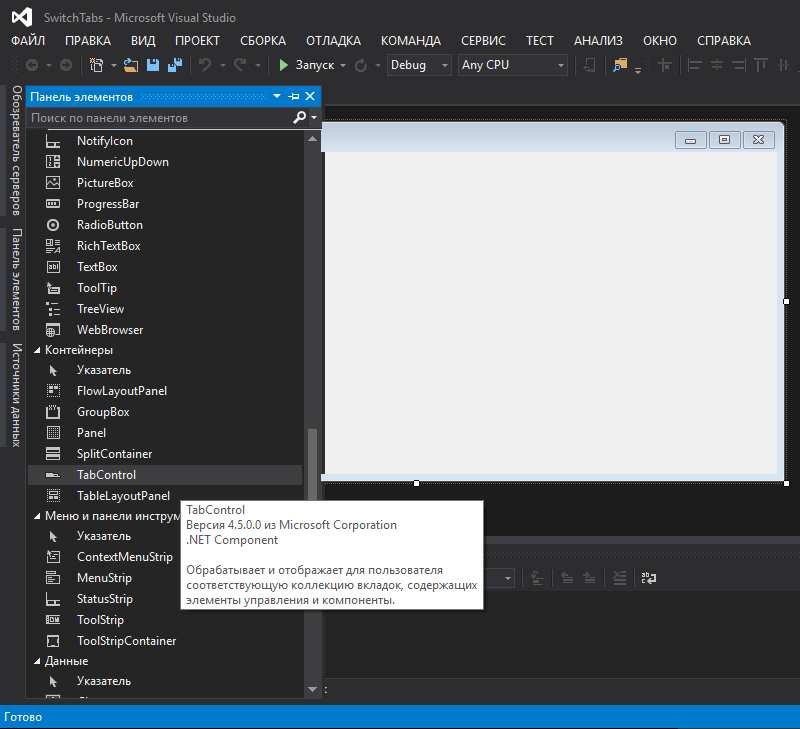The width and height of the screenshot is (800, 729).
Task: Open the СБОРКА menu
Action: pyautogui.click(x=263, y=41)
